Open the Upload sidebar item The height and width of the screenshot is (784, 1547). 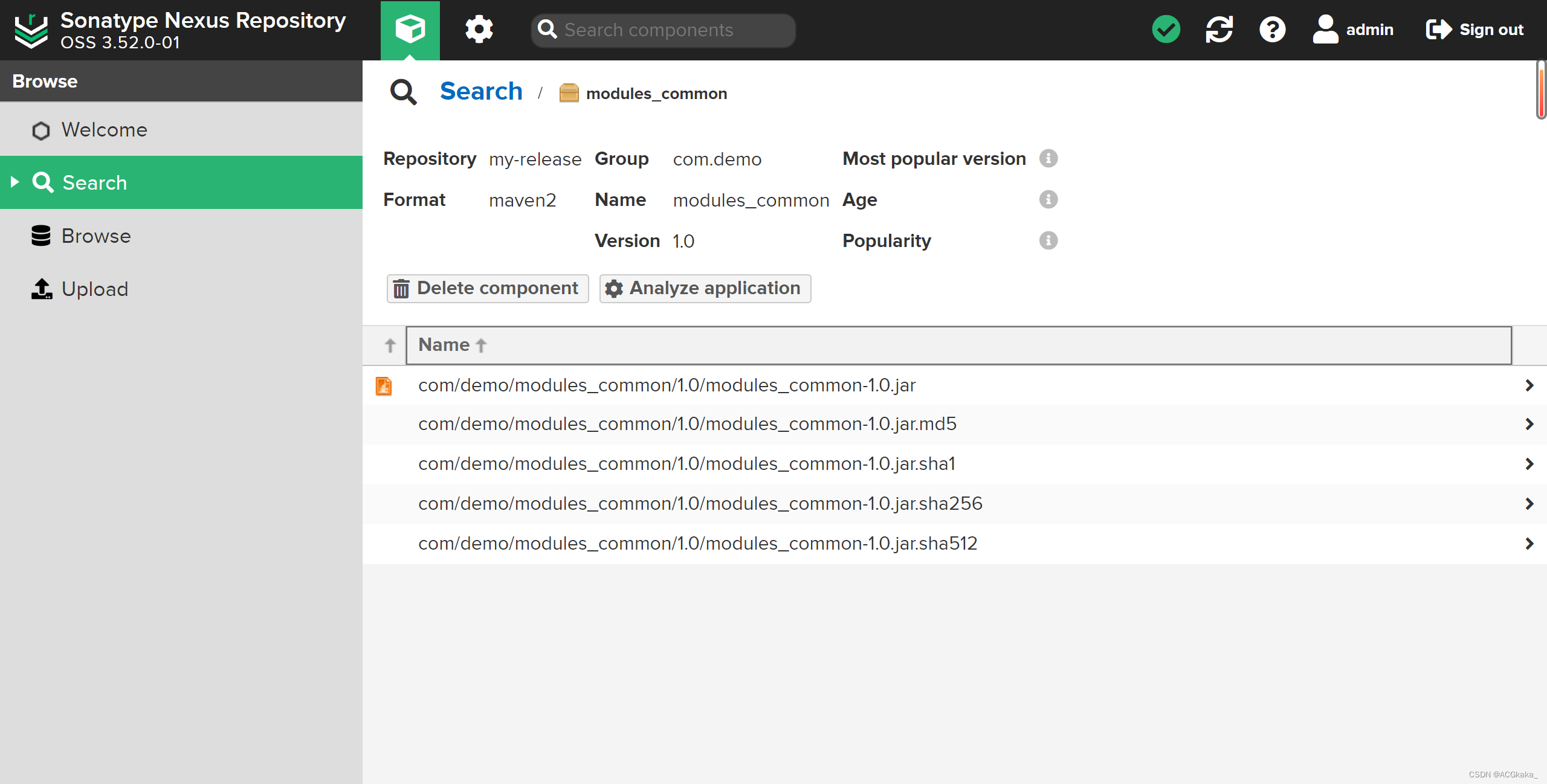(95, 289)
